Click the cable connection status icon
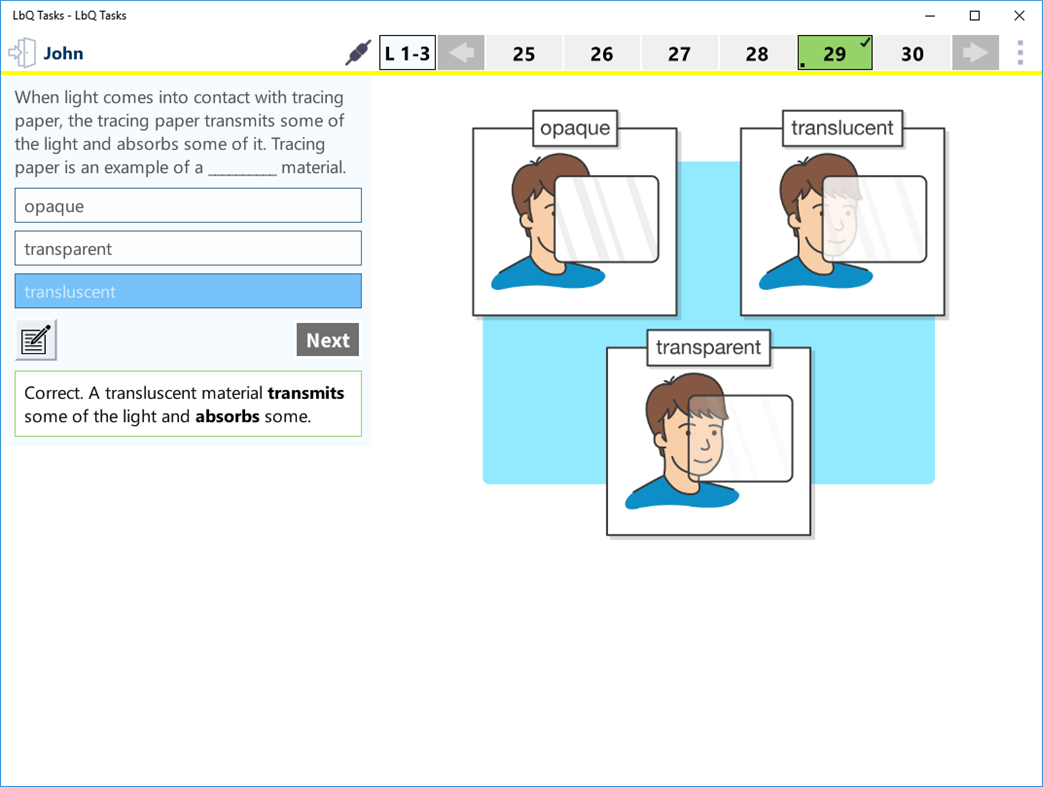This screenshot has height=787, width=1043. click(355, 52)
